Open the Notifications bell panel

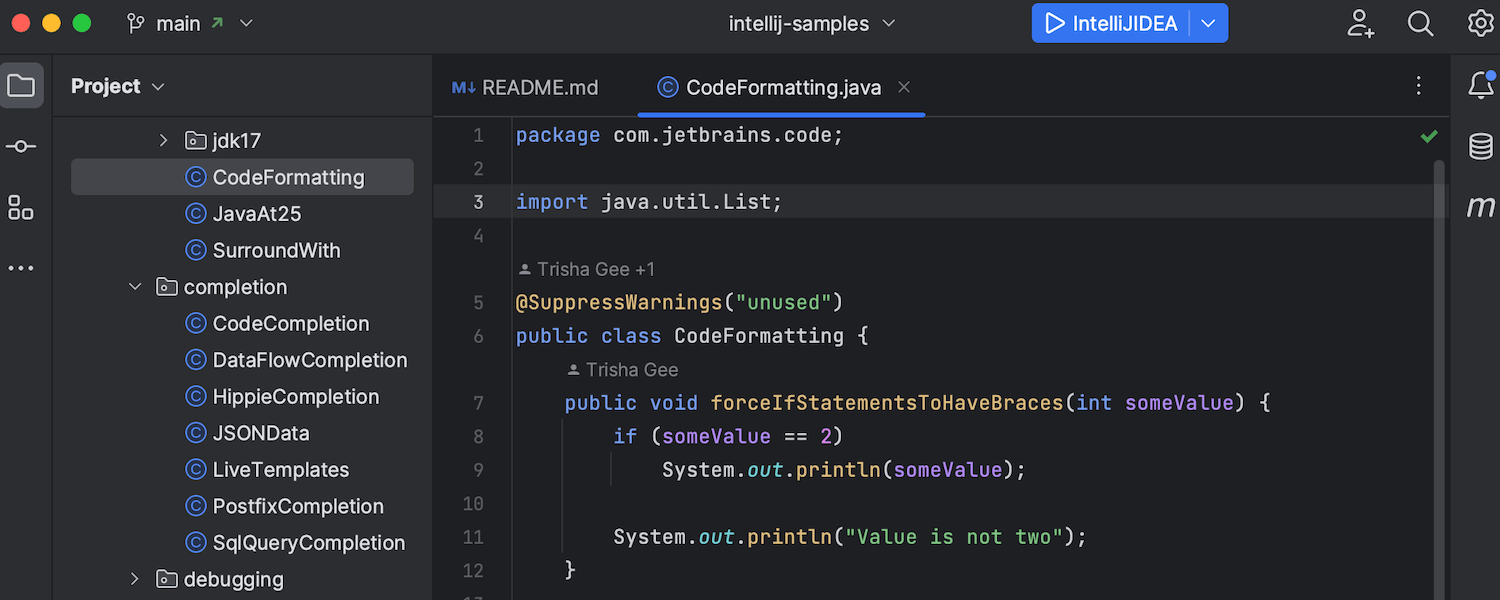(x=1480, y=85)
